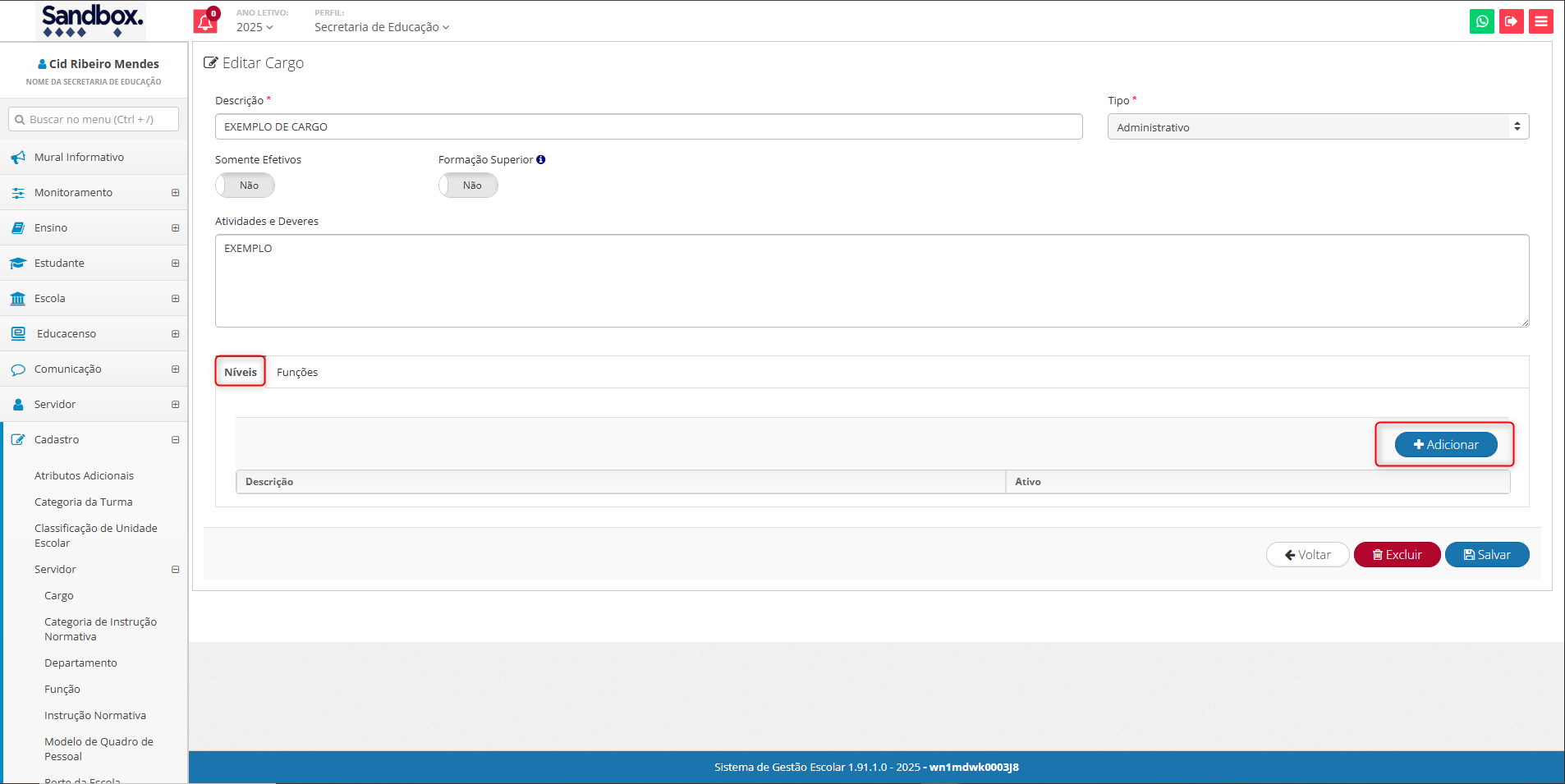This screenshot has width=1565, height=784.
Task: Open the red hamburger menu icon
Action: (x=1540, y=21)
